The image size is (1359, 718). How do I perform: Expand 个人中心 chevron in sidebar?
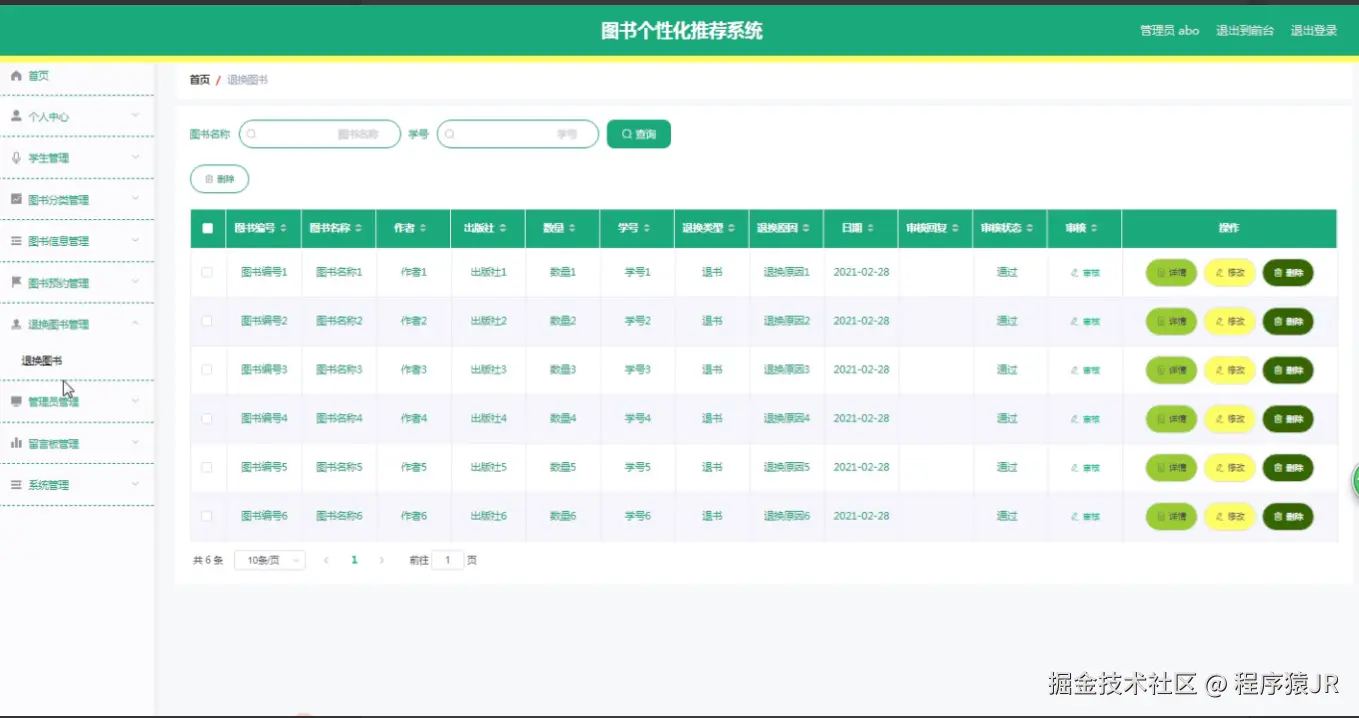(x=135, y=116)
